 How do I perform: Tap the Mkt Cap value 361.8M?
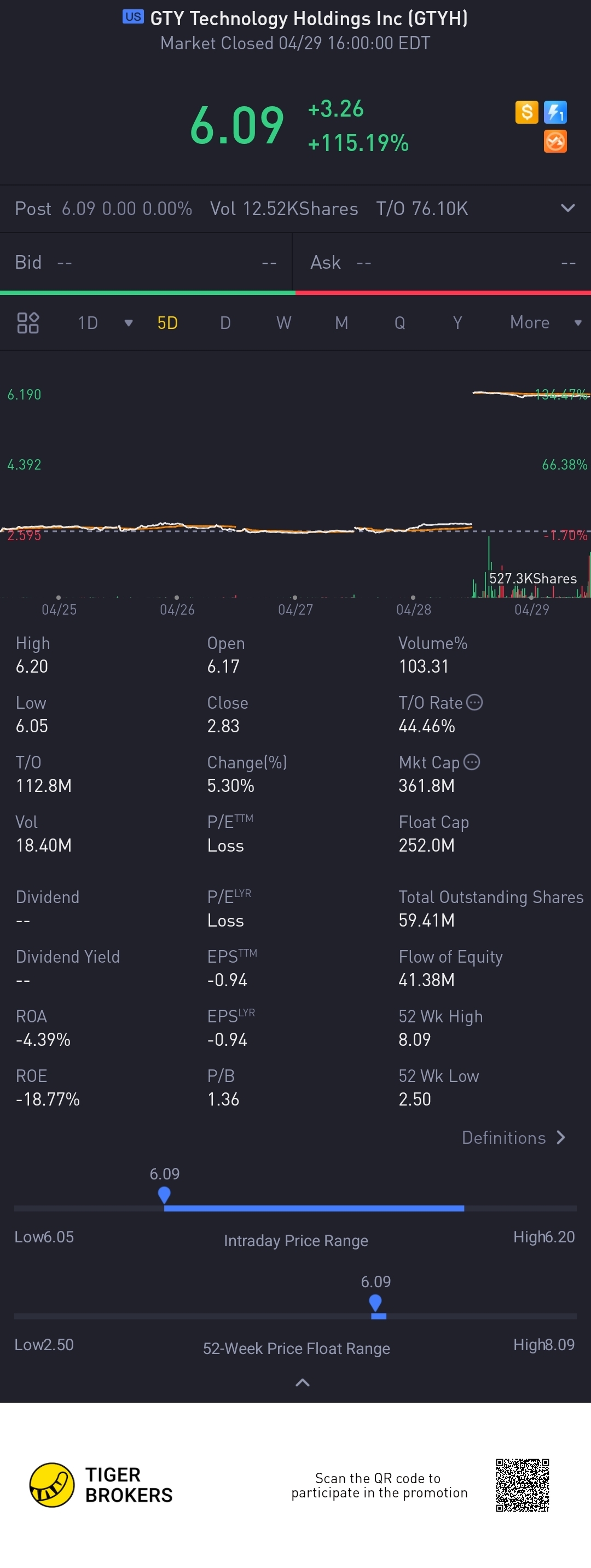tap(427, 786)
